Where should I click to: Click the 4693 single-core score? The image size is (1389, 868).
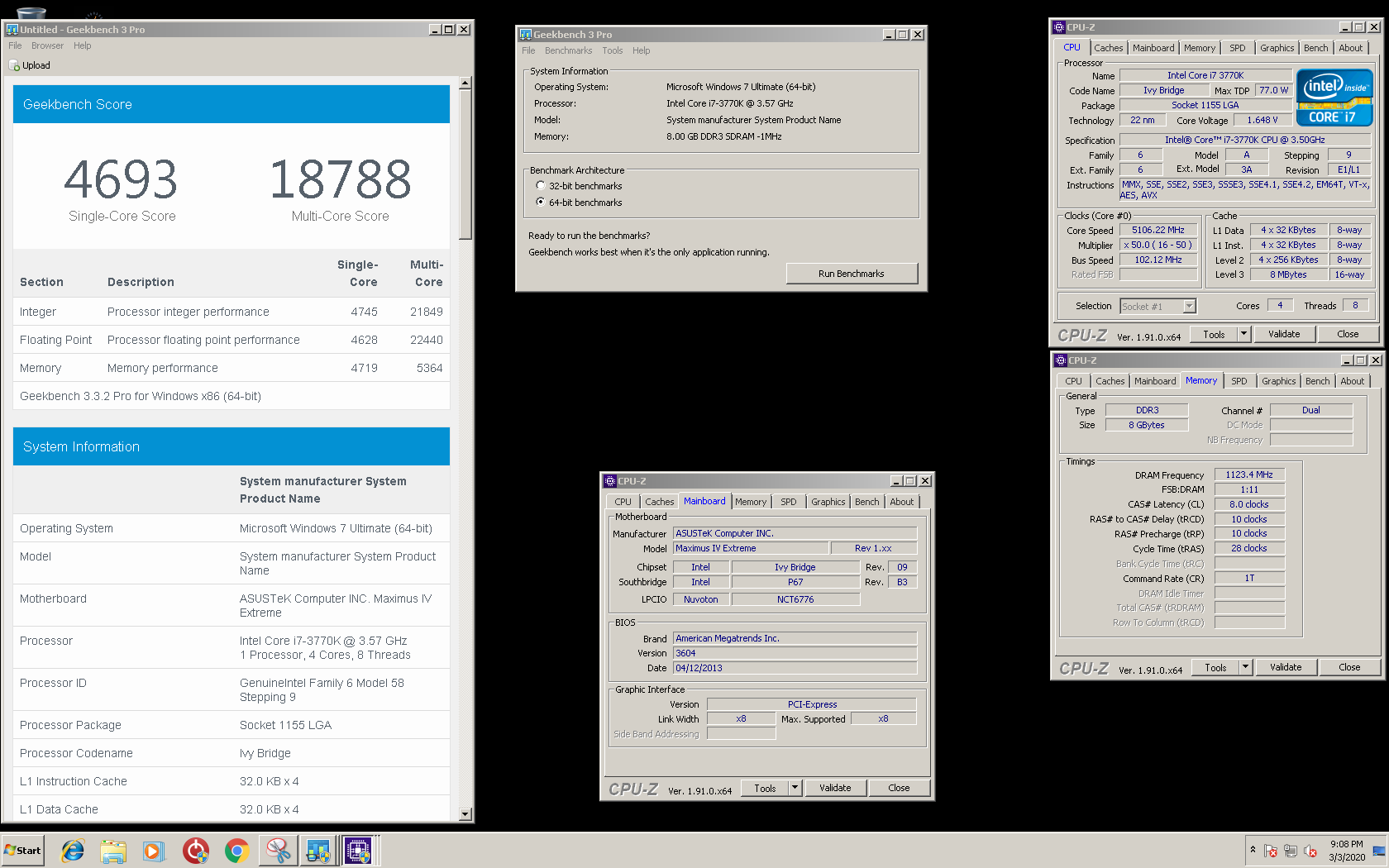tap(121, 179)
